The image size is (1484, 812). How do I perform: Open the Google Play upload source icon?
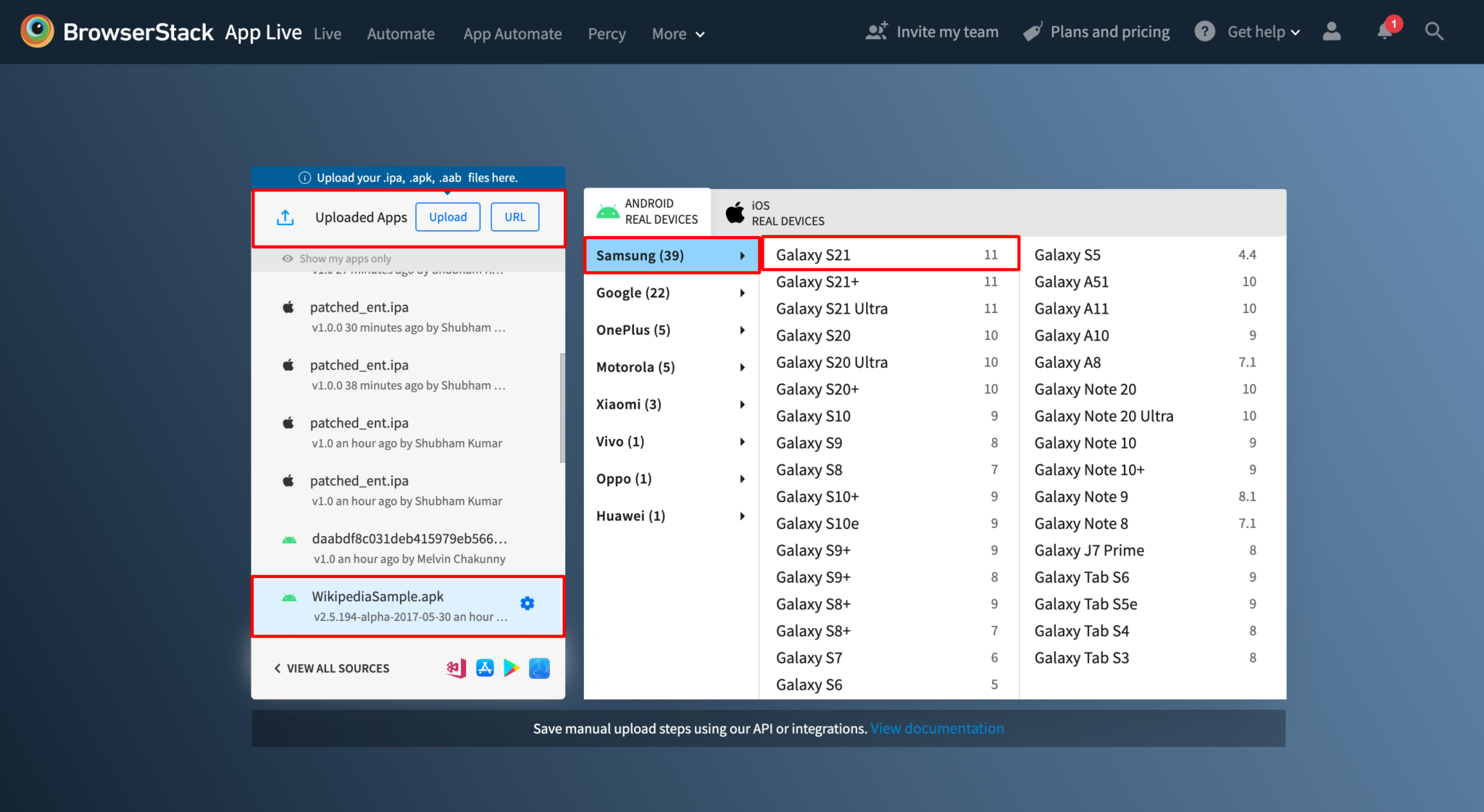coord(512,668)
